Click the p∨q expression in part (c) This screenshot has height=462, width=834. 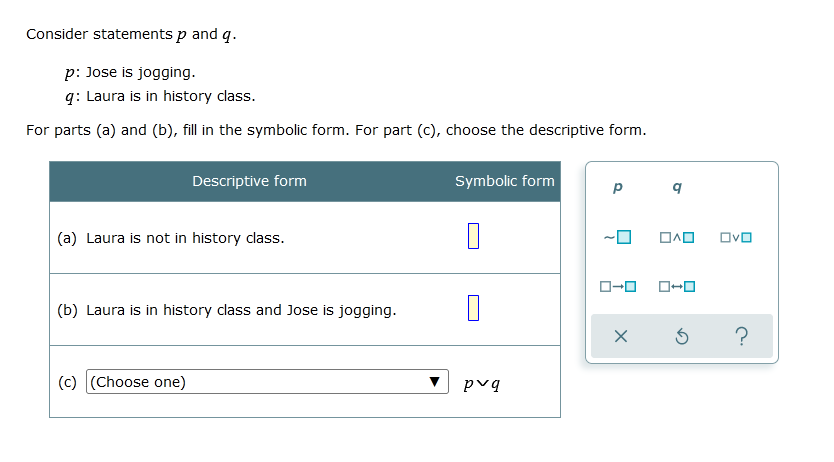[481, 382]
